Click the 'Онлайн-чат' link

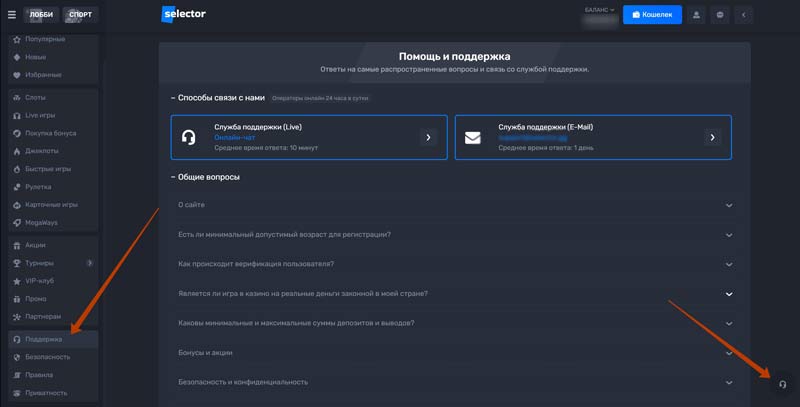point(236,137)
